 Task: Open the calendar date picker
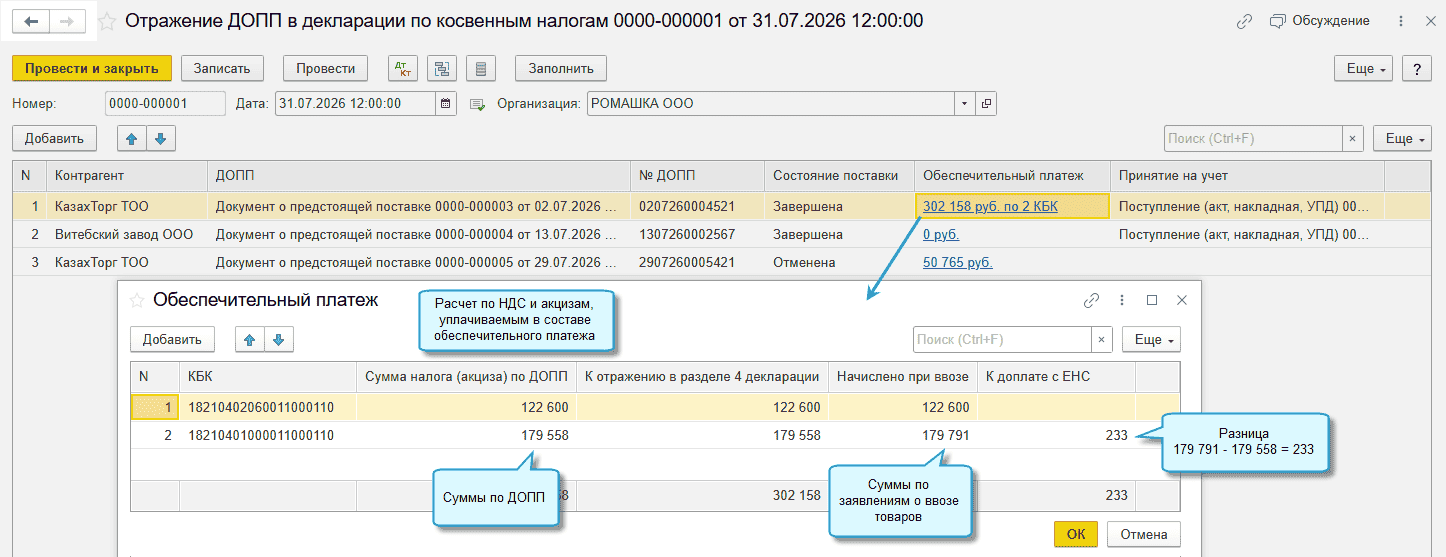click(447, 103)
